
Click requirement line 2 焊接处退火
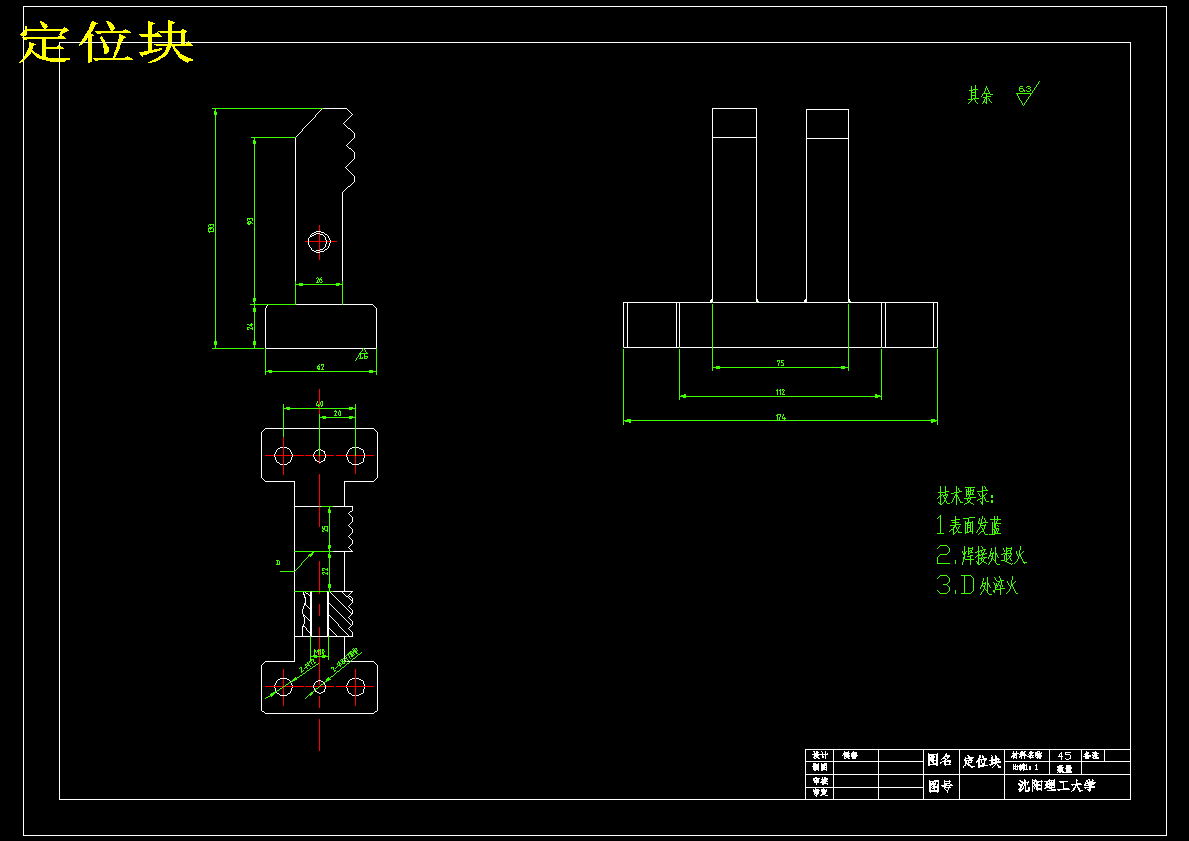point(981,555)
